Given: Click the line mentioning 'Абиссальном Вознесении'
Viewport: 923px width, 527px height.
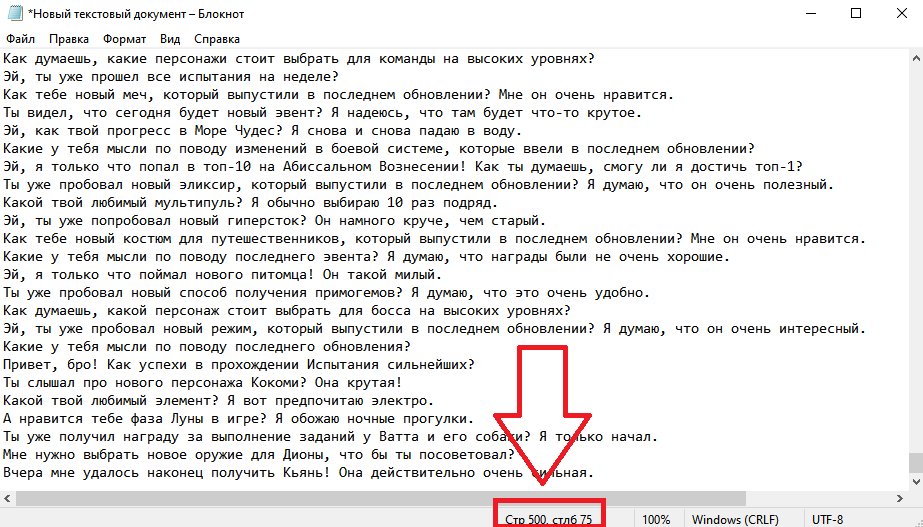Looking at the screenshot, I should (403, 167).
